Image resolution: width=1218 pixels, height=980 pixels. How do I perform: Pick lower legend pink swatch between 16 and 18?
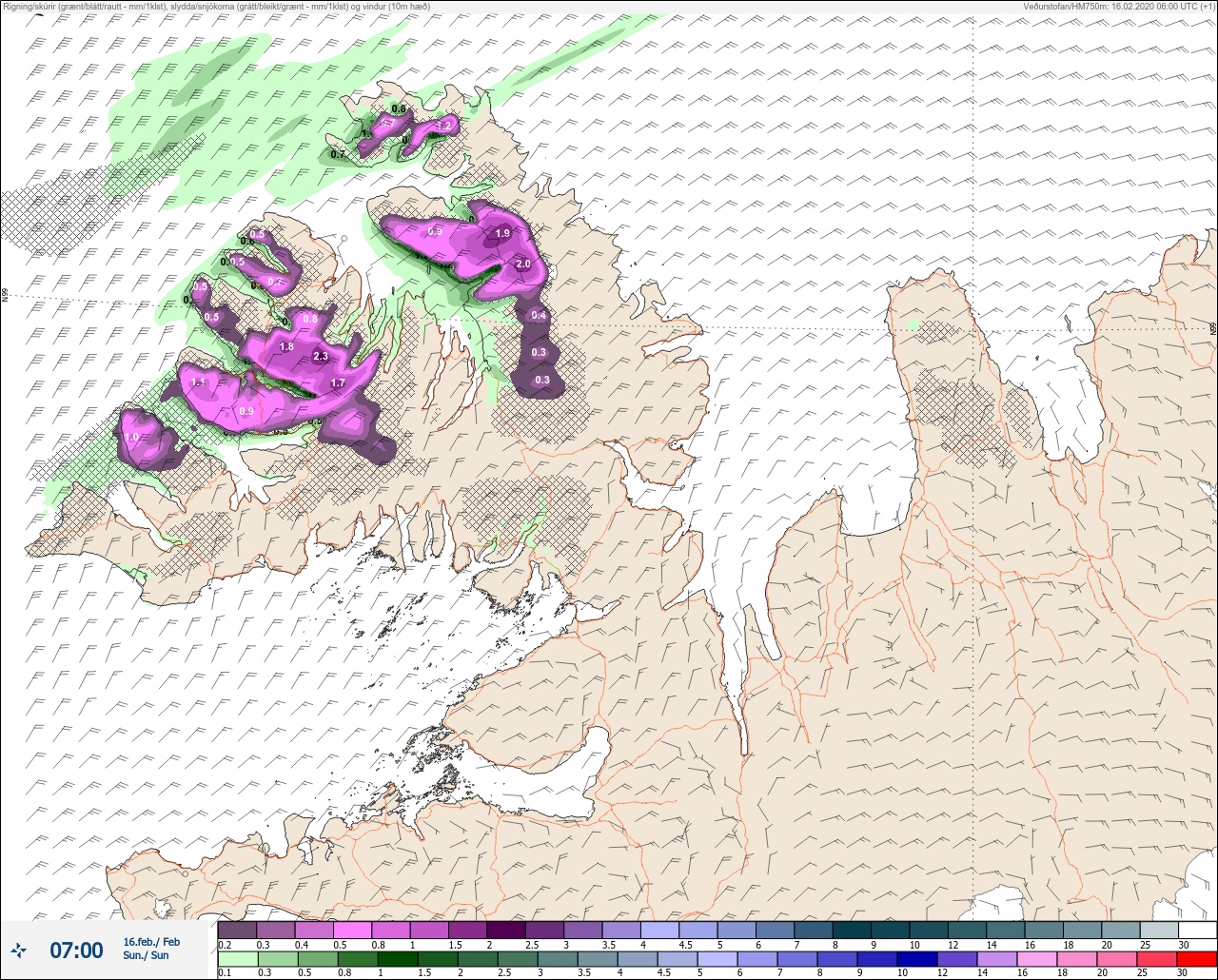[1037, 959]
